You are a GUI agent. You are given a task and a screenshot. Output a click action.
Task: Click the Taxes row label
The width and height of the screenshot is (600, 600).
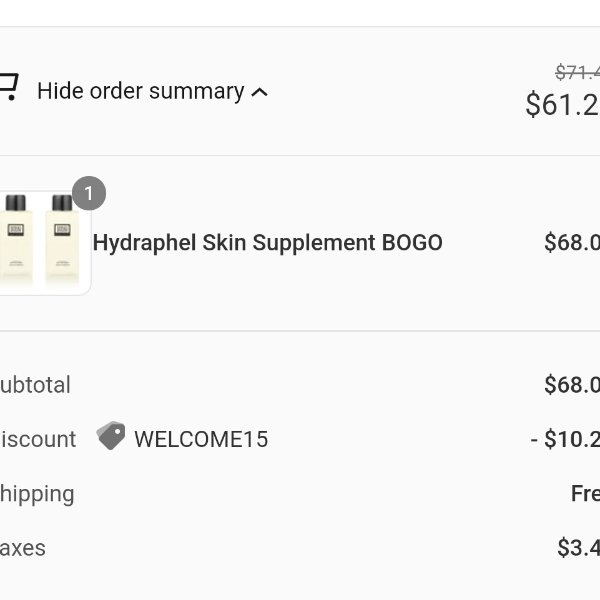[x=23, y=548]
